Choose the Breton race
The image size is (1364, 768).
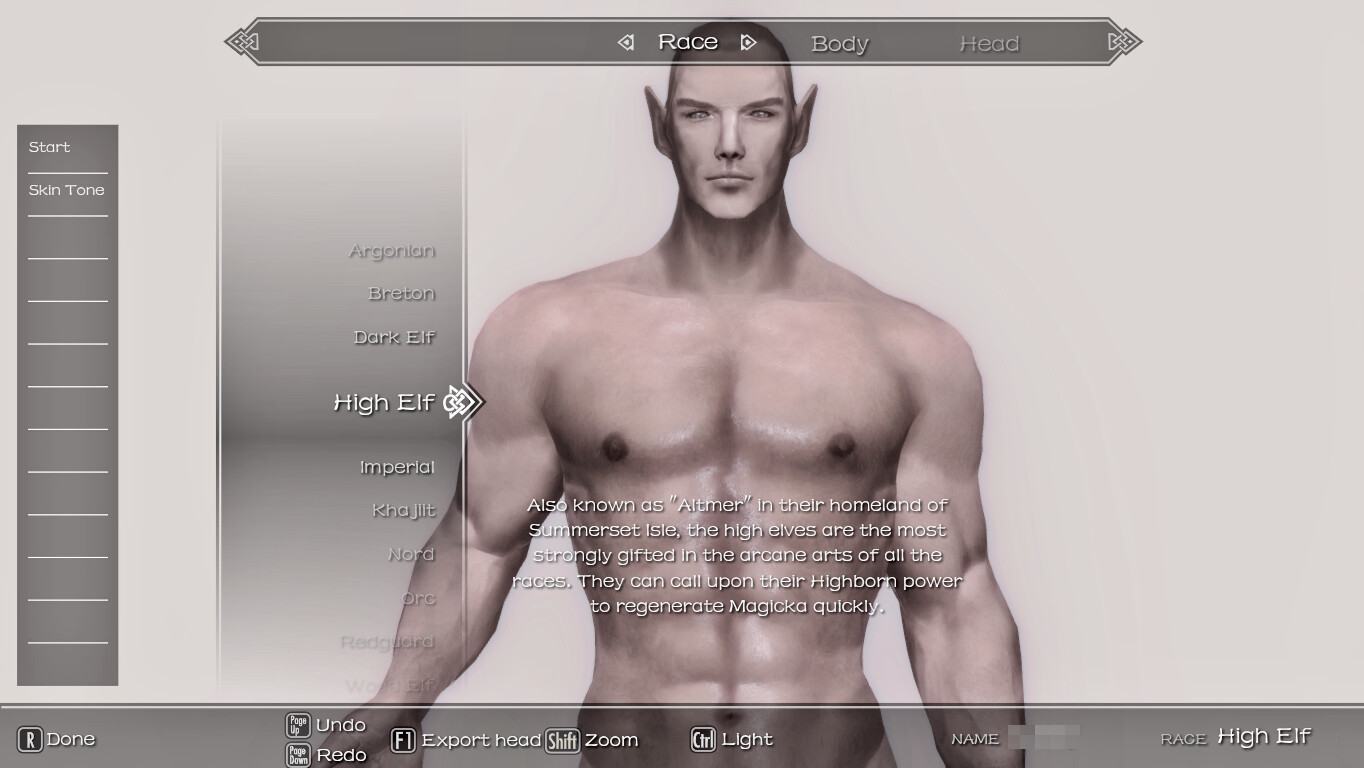[x=402, y=294]
